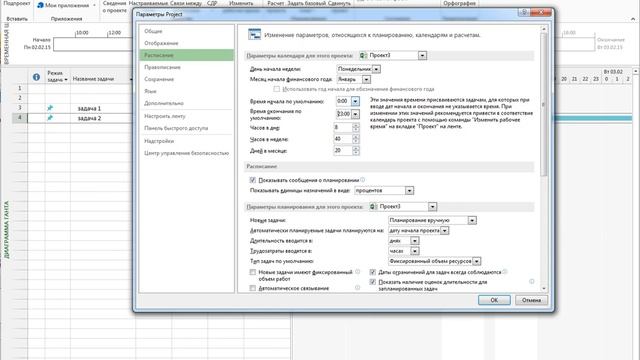Image resolution: width=640 pixels, height=360 pixels.
Task: Open assignment units процентов dropdown
Action: (x=409, y=191)
